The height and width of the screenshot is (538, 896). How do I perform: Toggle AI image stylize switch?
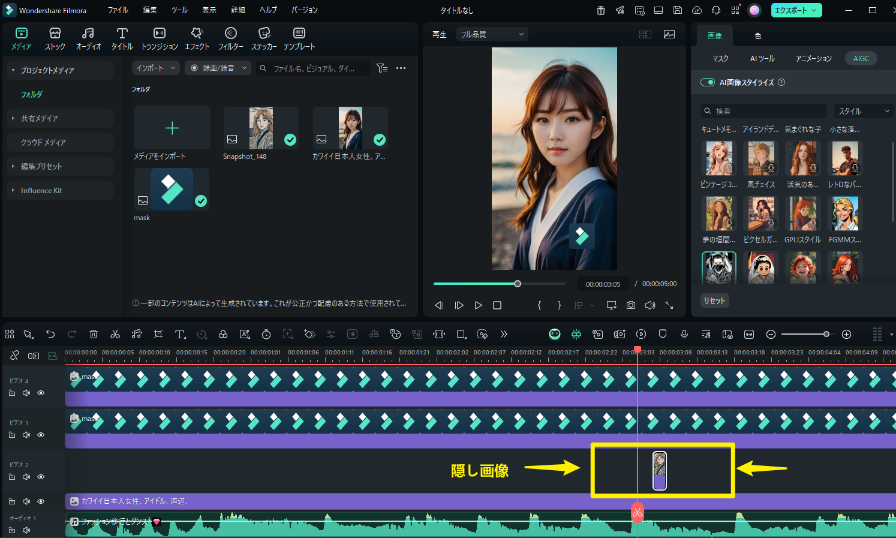707,82
